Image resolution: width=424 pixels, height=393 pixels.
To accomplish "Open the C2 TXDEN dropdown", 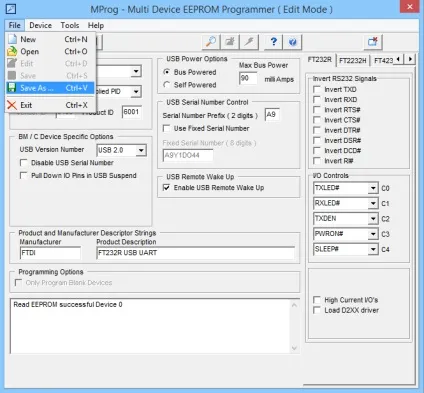I will pyautogui.click(x=373, y=219).
